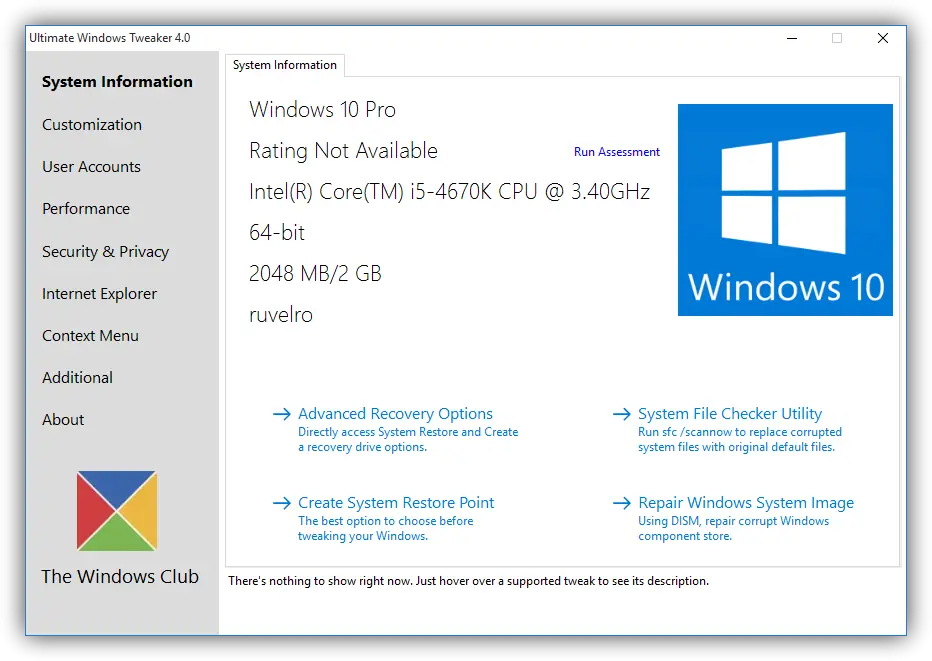The image size is (932, 661).
Task: Click arrow icon beside Repair Windows System Image
Action: 622,503
